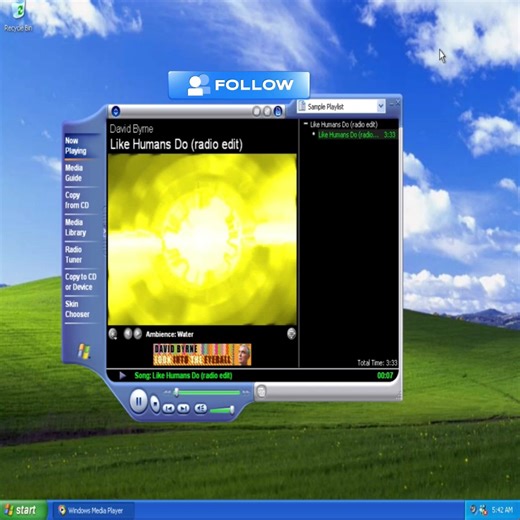This screenshot has height=520, width=520.
Task: Click the David Byrne artist name
Action: (131, 129)
